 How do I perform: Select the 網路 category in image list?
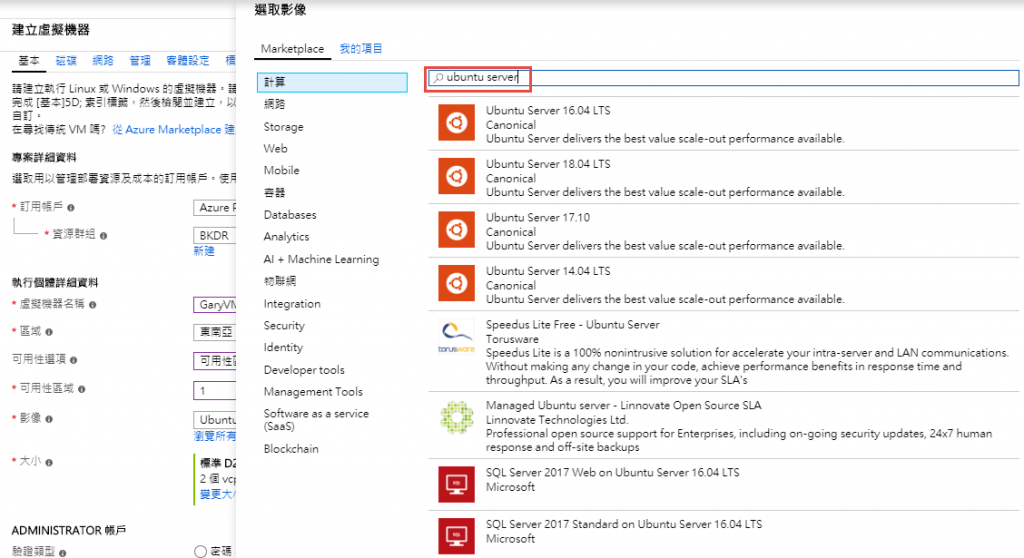pos(274,104)
